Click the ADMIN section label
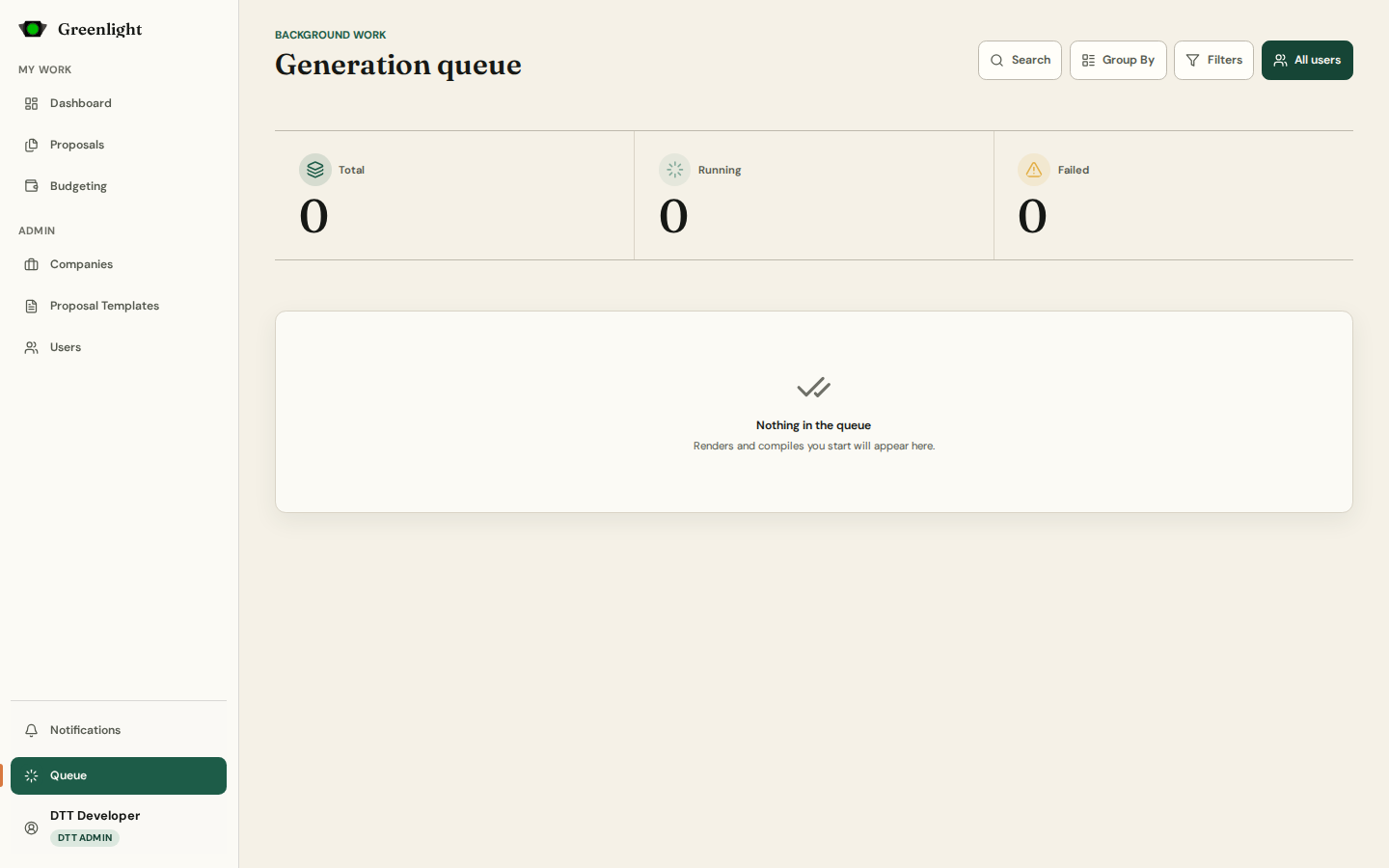This screenshot has height=868, width=1389. pos(37,231)
